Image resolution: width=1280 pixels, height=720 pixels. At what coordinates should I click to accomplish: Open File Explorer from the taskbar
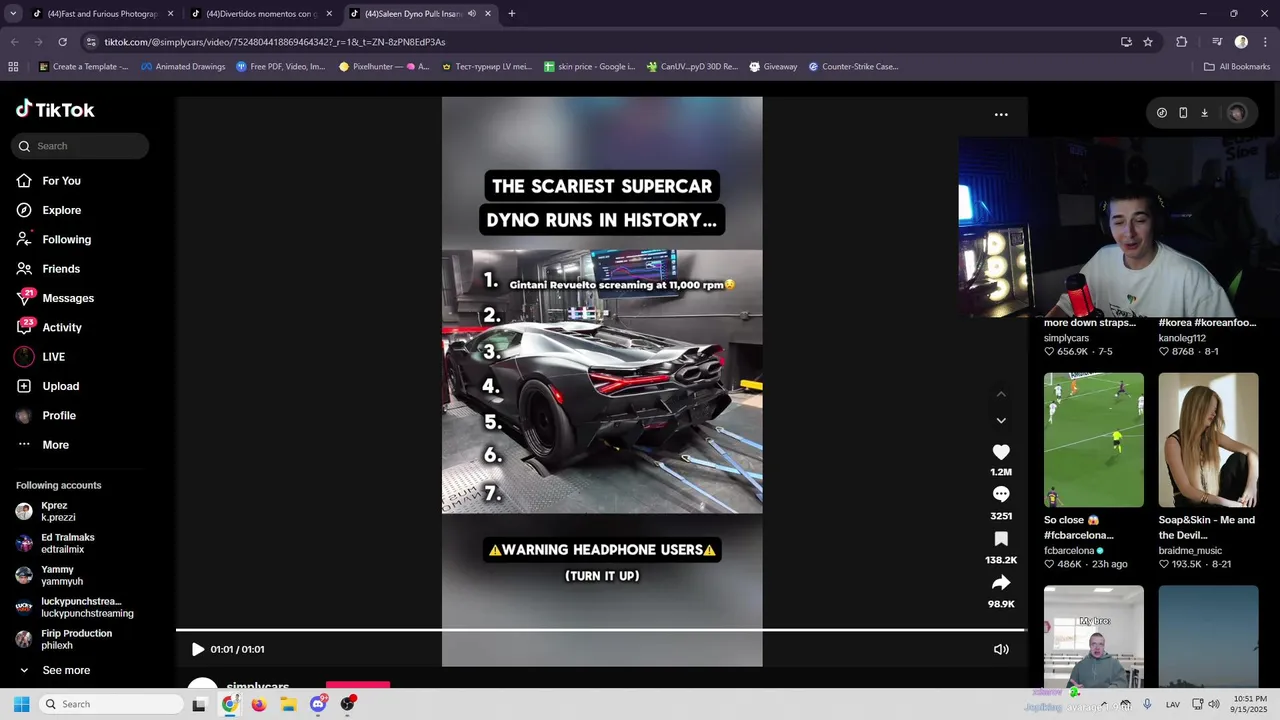[288, 704]
